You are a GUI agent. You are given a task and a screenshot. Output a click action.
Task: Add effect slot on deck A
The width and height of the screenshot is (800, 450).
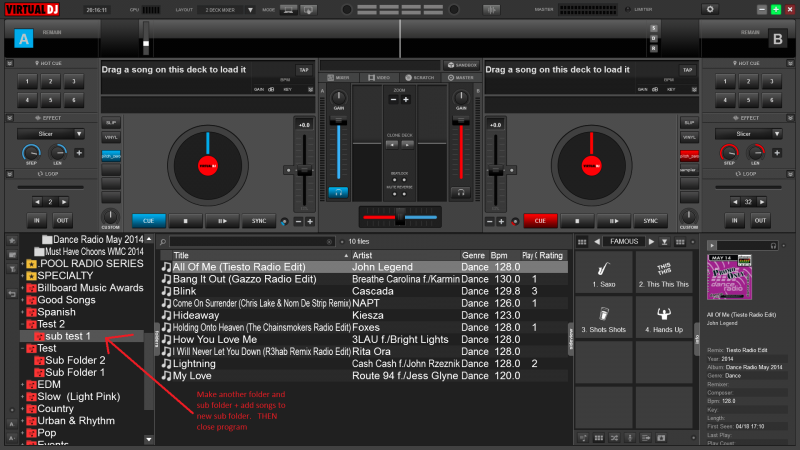79,153
